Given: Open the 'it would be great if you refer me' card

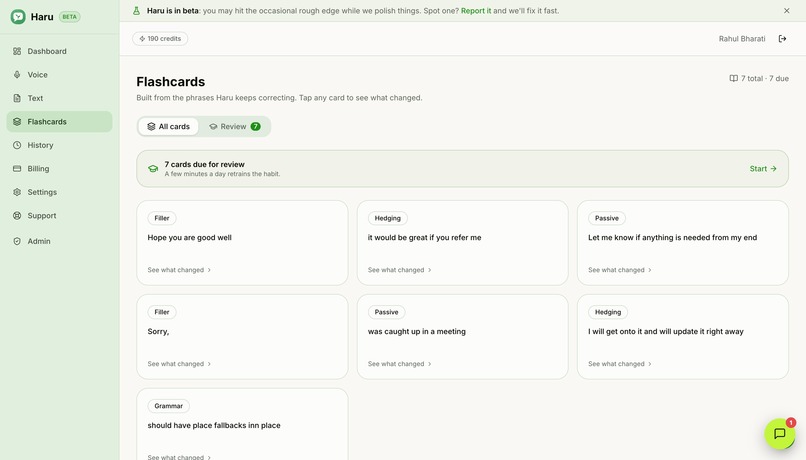Looking at the screenshot, I should (463, 243).
